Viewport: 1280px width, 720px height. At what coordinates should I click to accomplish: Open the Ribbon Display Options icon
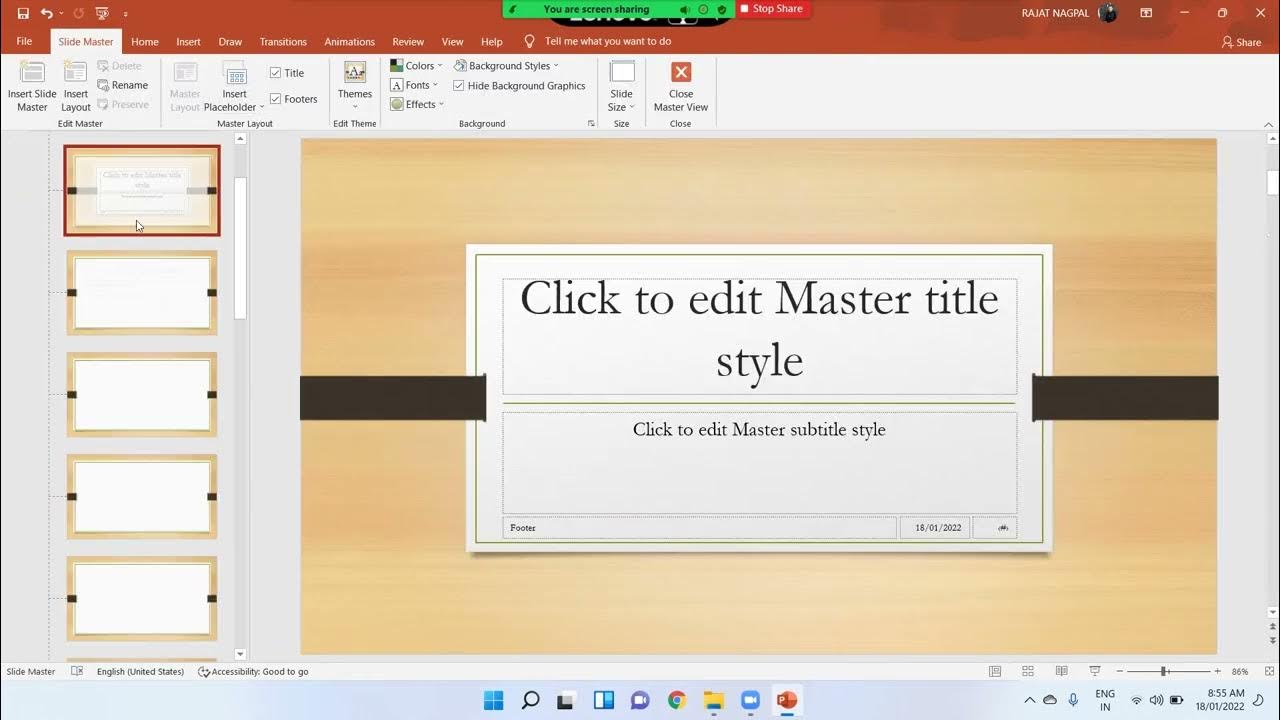[1146, 13]
